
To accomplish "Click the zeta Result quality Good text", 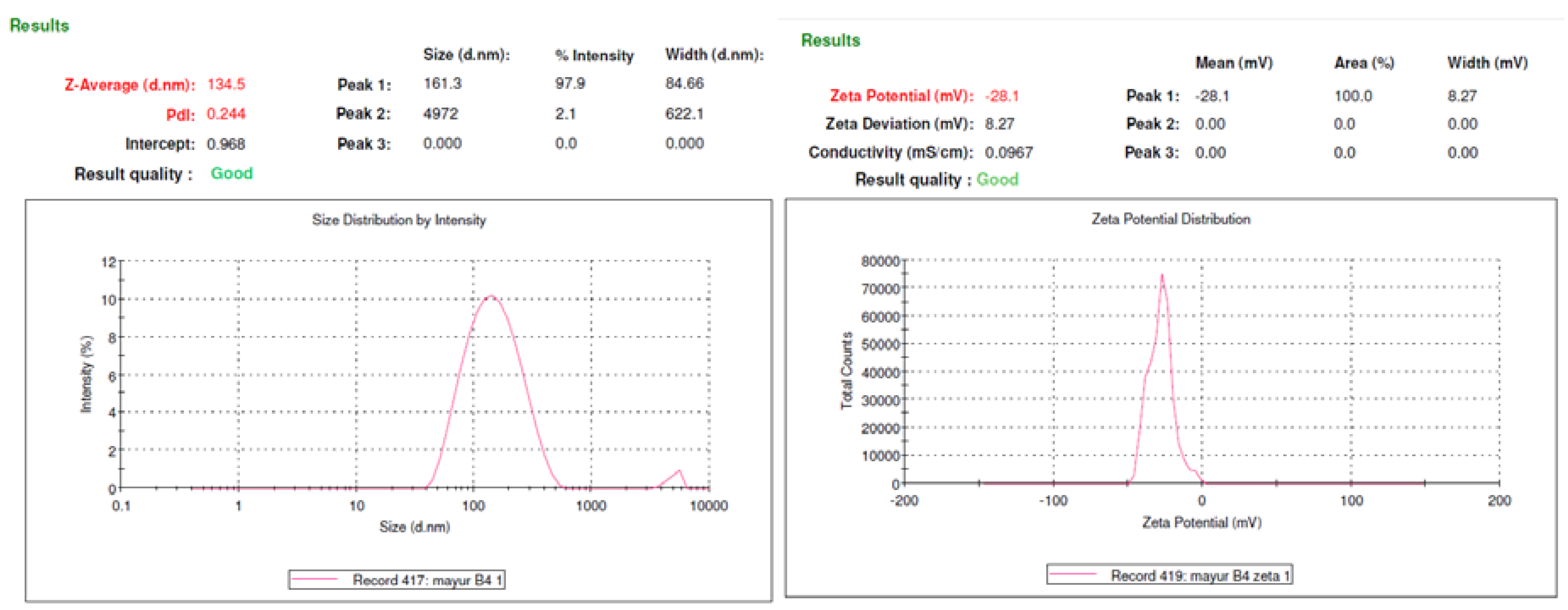I will pos(997,180).
